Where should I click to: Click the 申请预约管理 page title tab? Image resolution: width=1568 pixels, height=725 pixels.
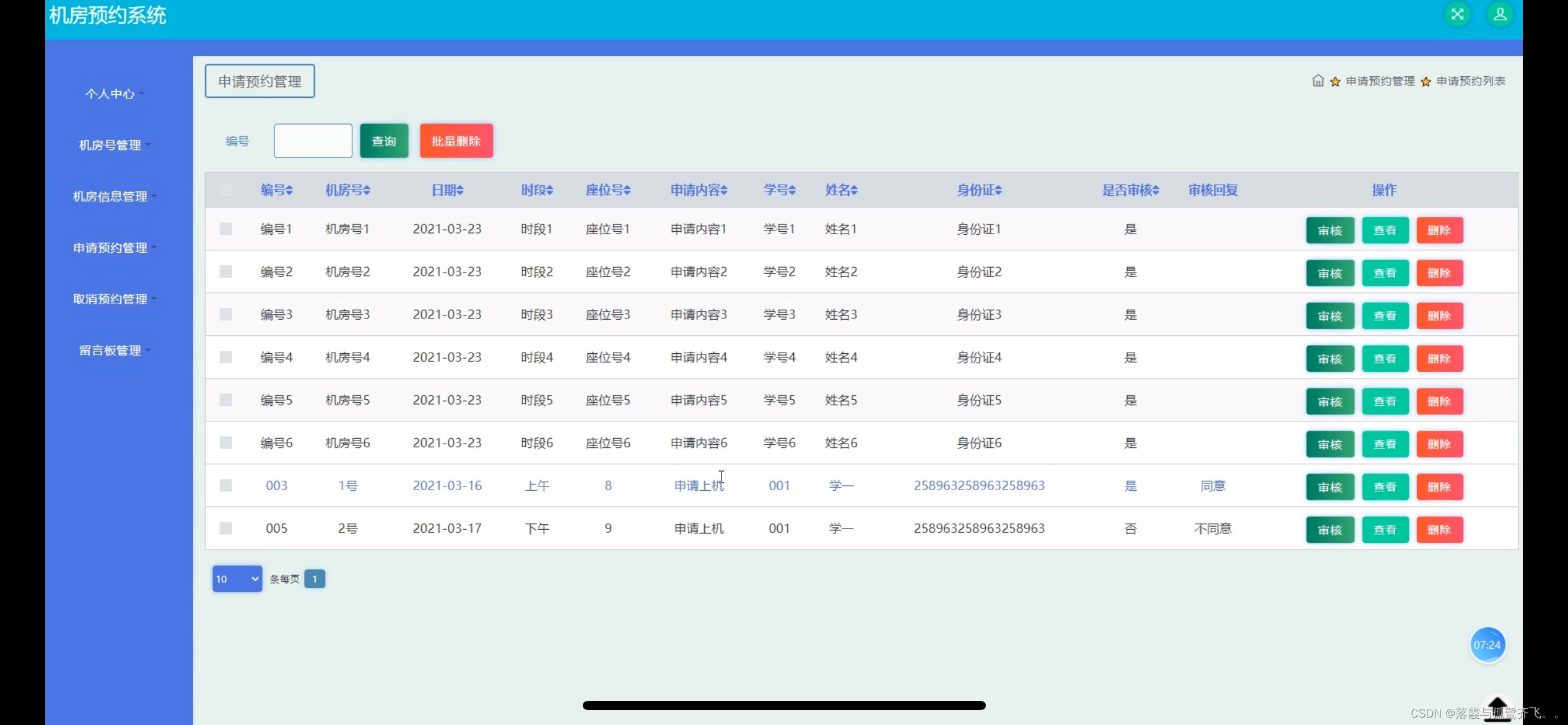coord(260,81)
